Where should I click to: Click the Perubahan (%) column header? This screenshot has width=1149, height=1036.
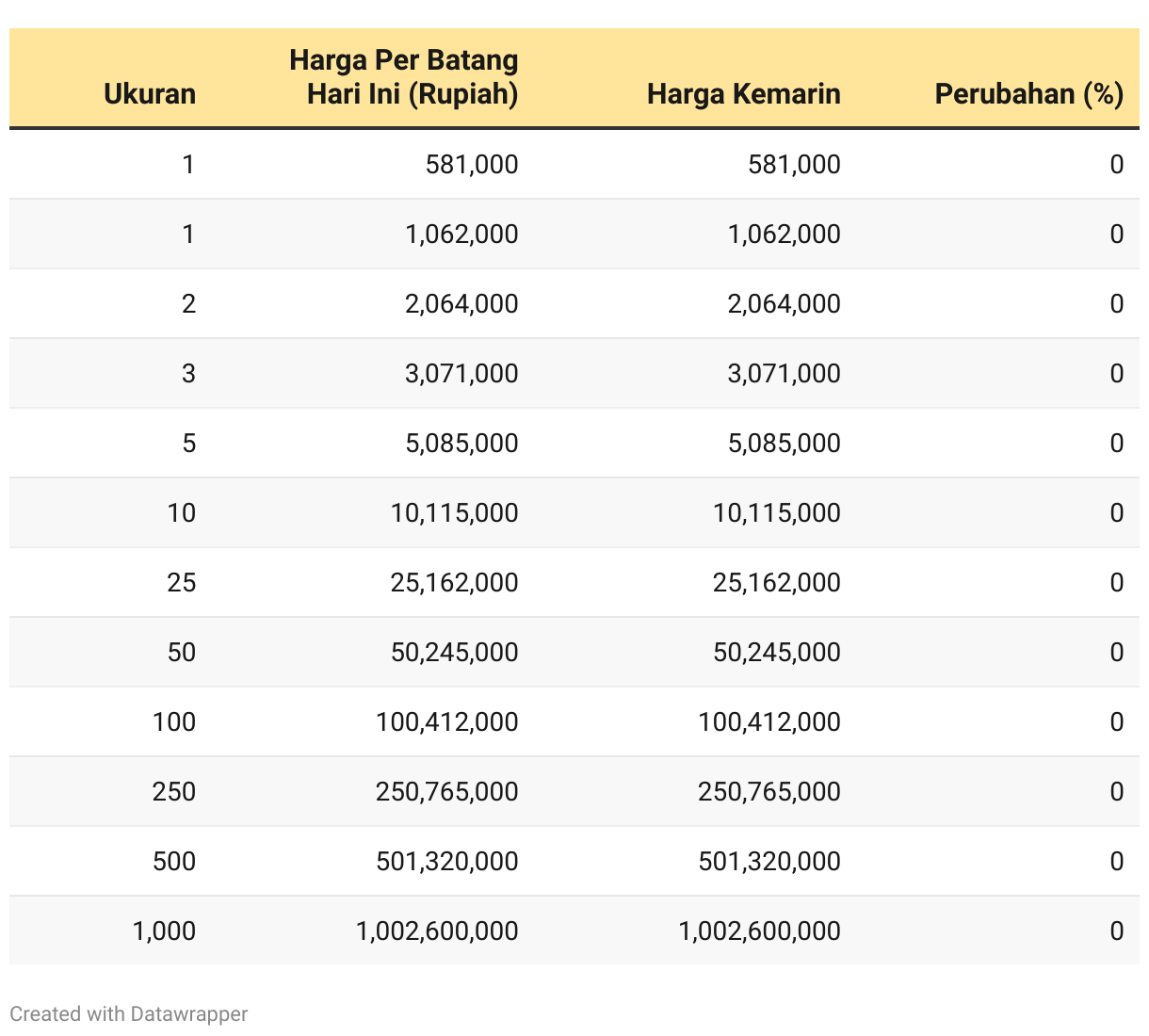point(1028,94)
